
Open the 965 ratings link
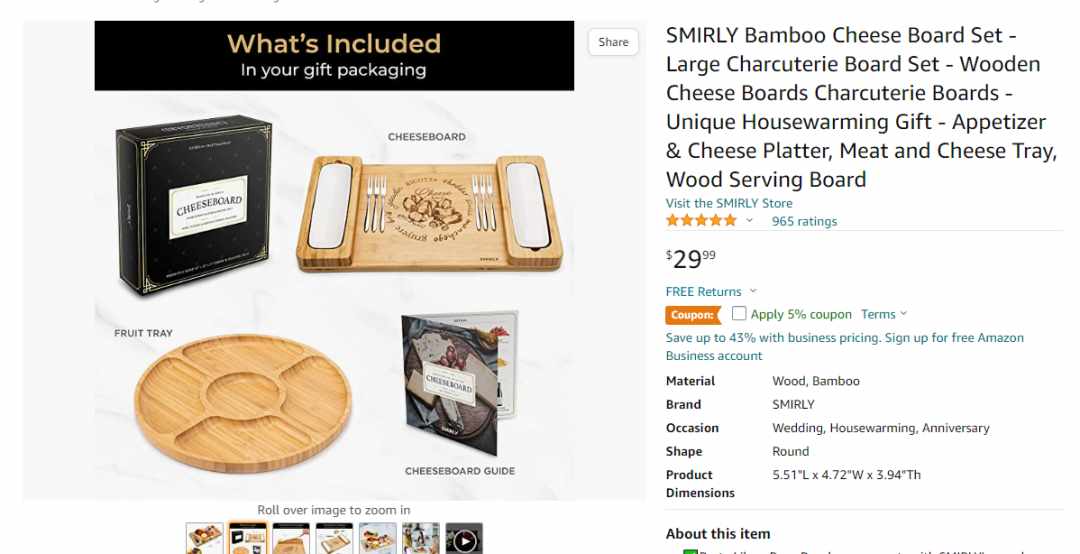coord(804,221)
